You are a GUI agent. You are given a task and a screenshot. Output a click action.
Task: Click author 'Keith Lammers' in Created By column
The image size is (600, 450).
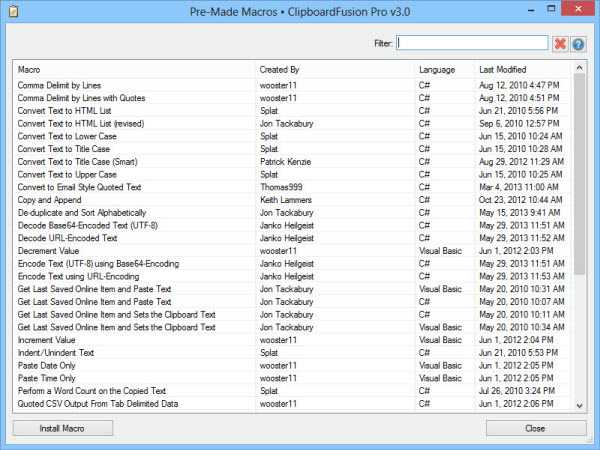tap(286, 200)
